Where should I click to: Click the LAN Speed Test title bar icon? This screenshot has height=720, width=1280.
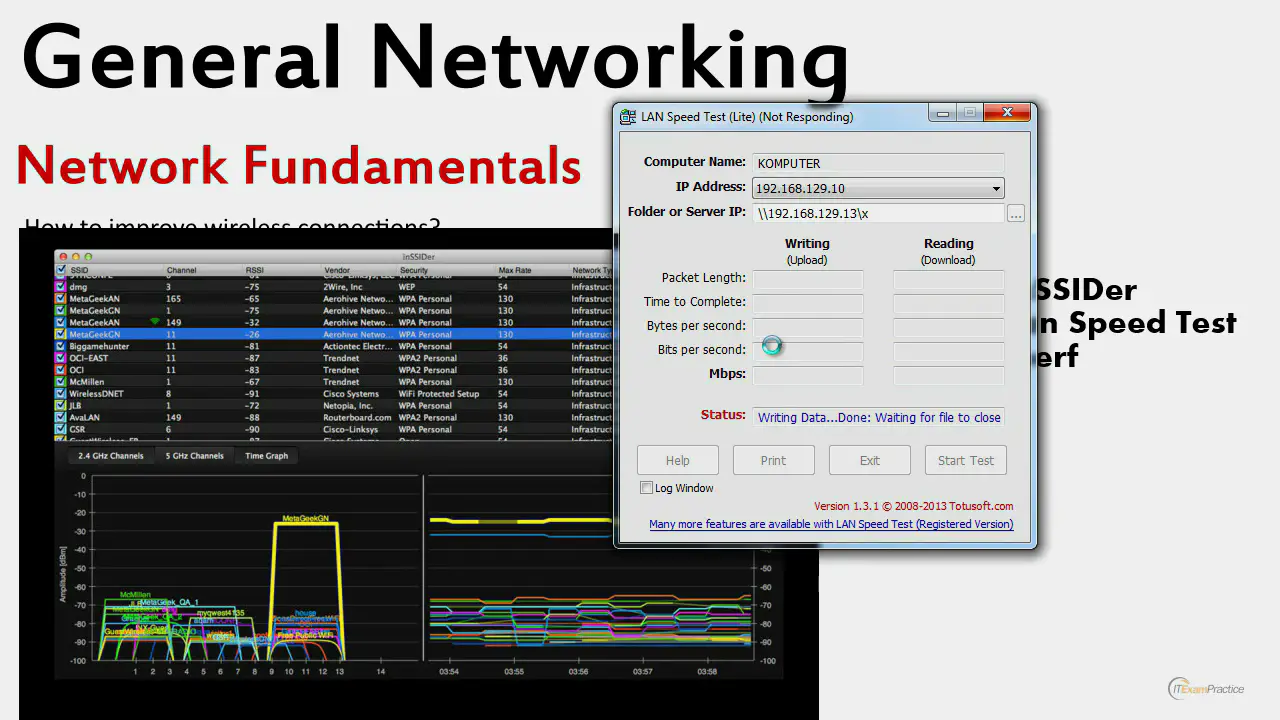(x=628, y=117)
